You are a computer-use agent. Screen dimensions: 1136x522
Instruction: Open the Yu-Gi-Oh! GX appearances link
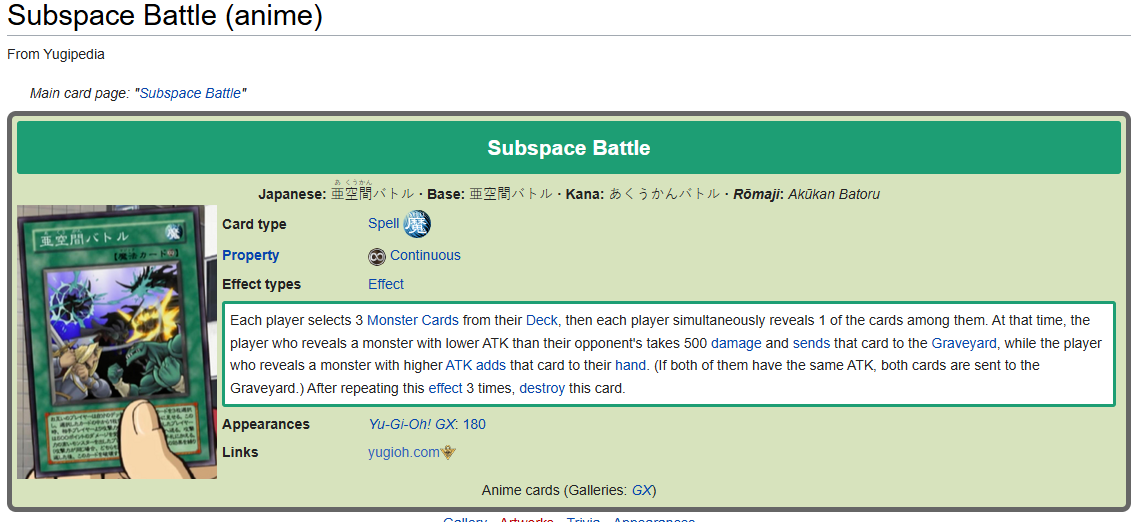point(413,424)
